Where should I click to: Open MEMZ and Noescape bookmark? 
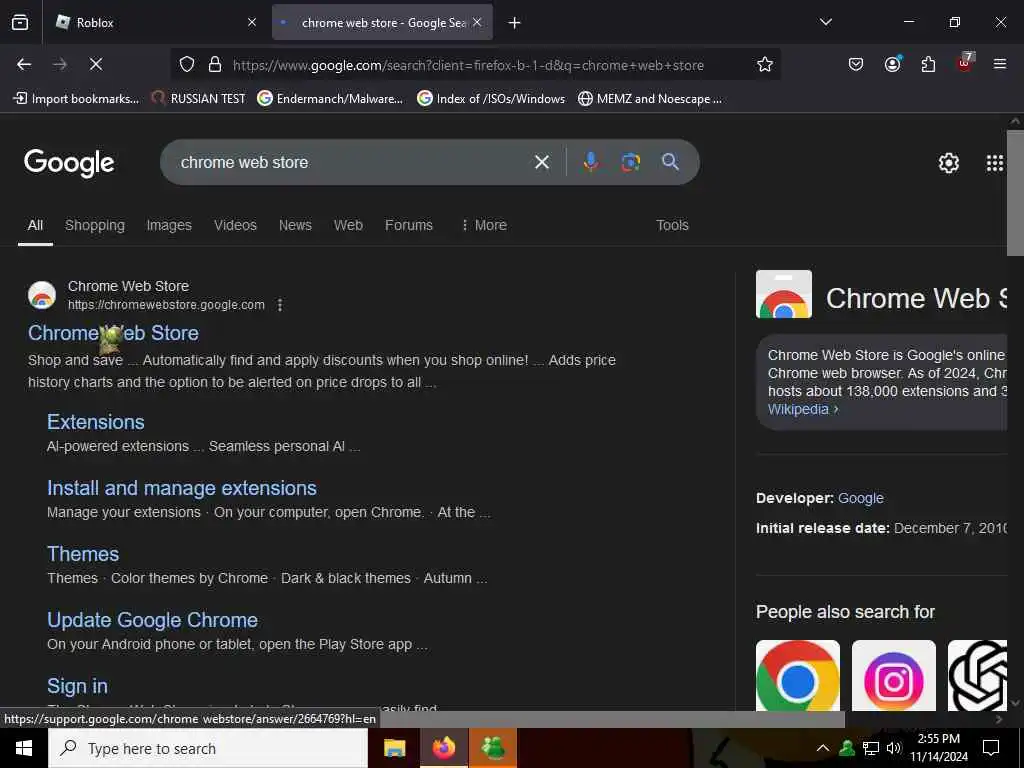pyautogui.click(x=650, y=99)
